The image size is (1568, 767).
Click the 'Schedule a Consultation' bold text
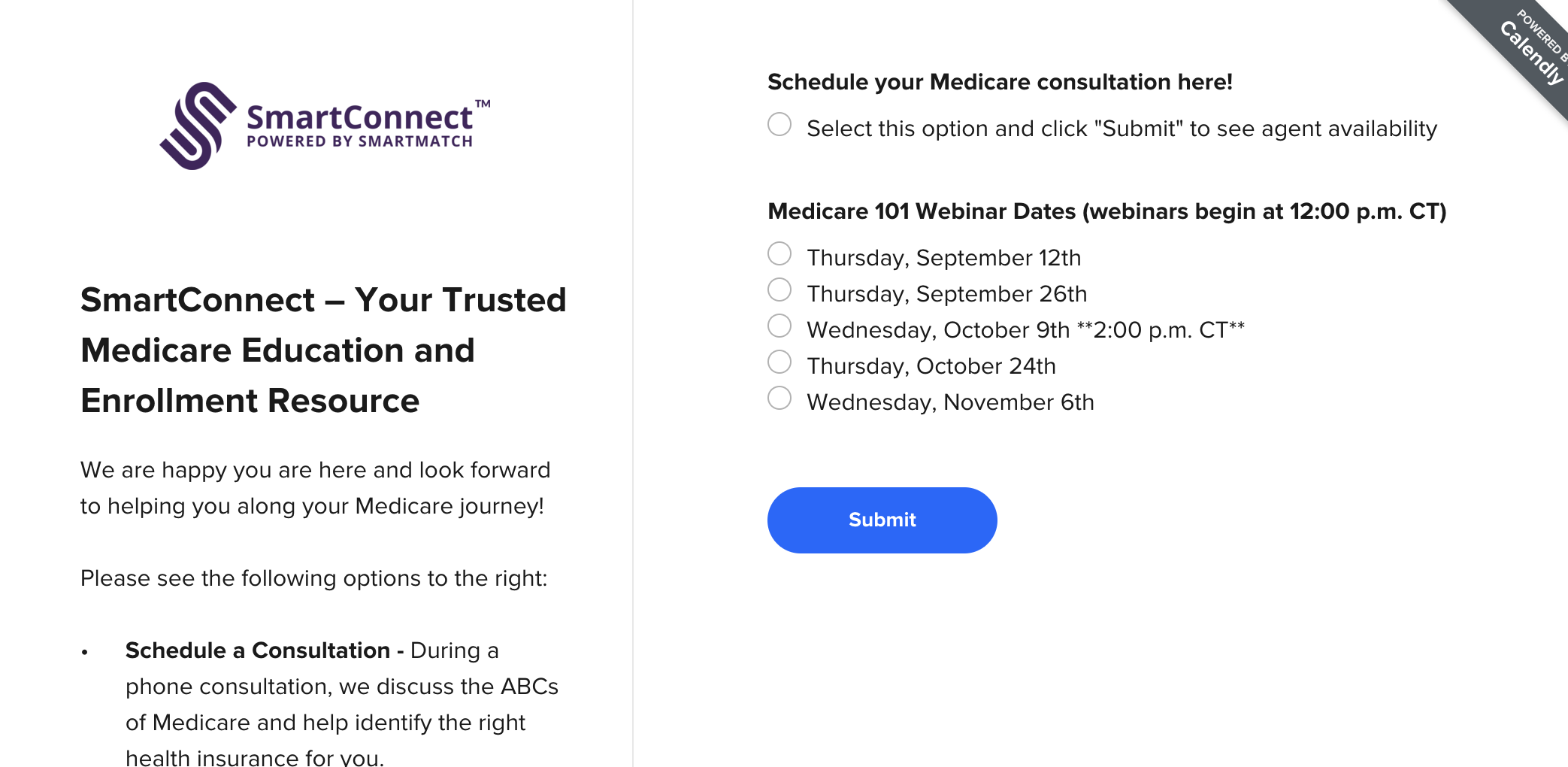pyautogui.click(x=257, y=650)
